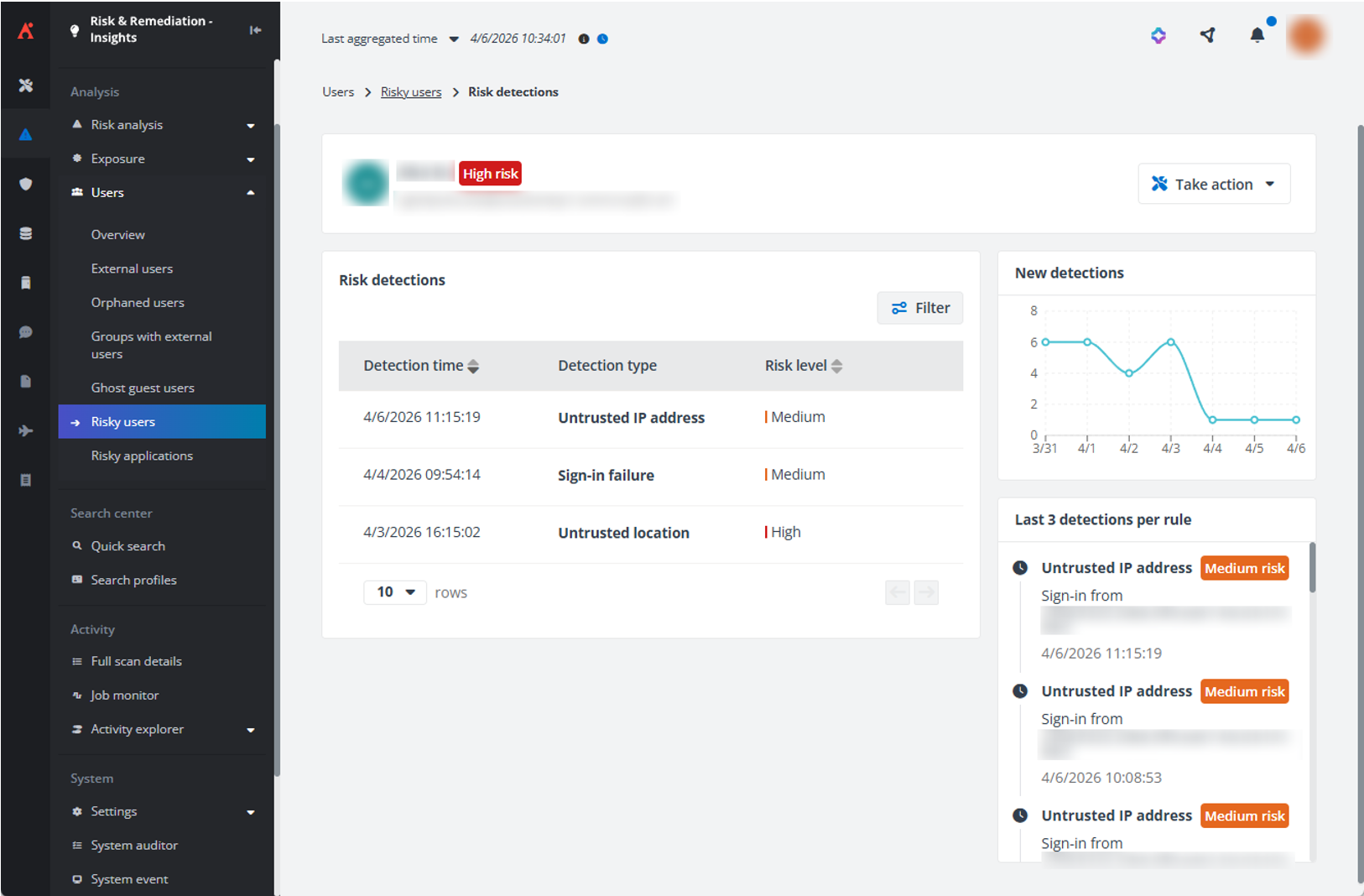Click the send/share arrow icon in header
This screenshot has width=1364, height=896.
click(x=1207, y=35)
